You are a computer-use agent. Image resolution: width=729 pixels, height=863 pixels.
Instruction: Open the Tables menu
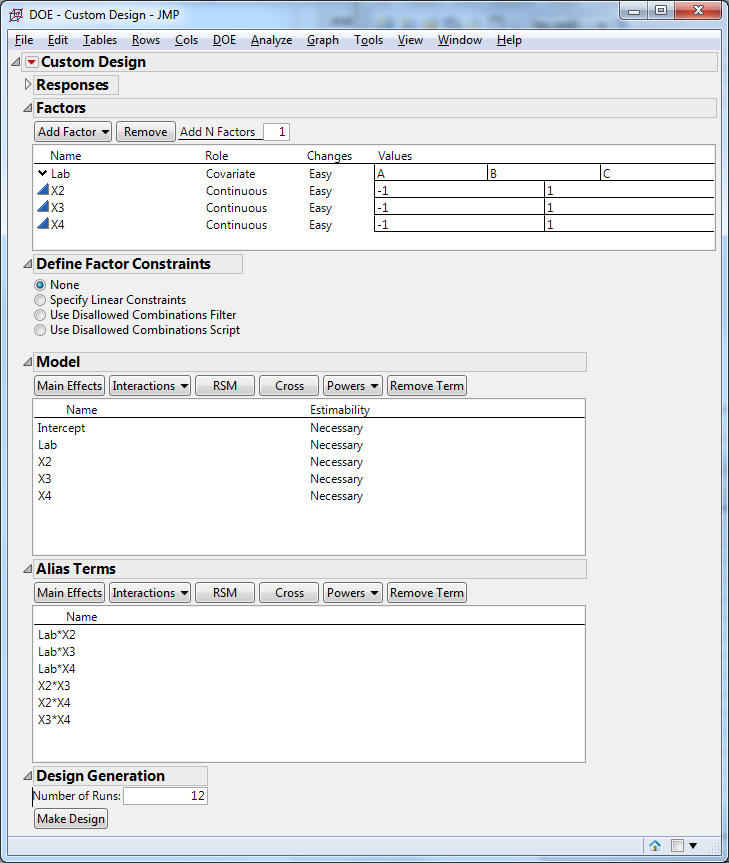click(100, 40)
